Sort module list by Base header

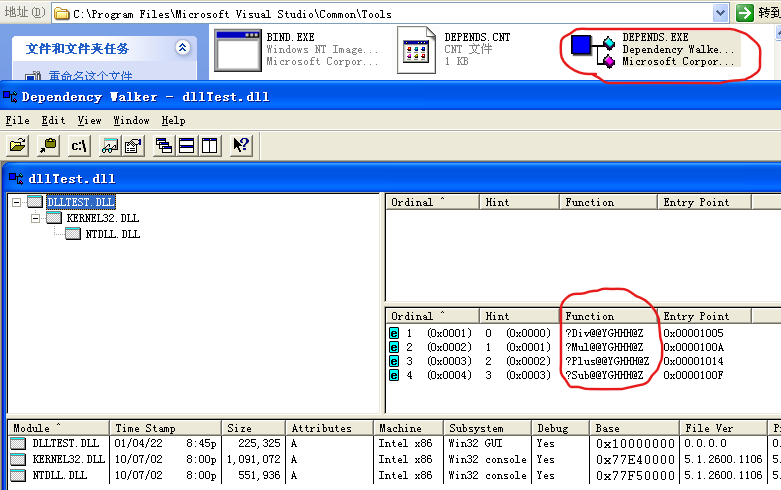click(635, 428)
